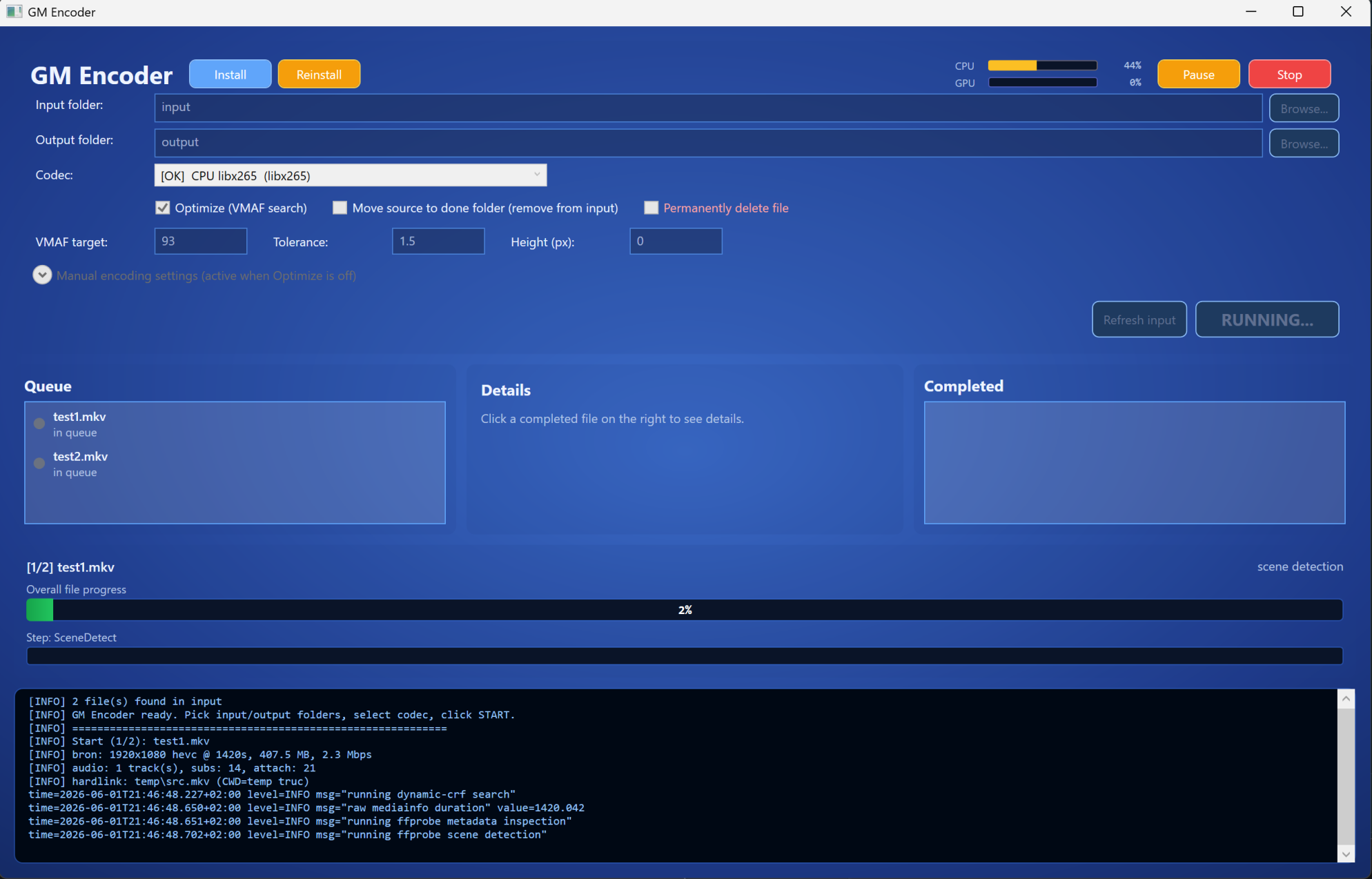Click the "bron: 1920x1080 hevc" log line
The image size is (1372, 879).
200,755
